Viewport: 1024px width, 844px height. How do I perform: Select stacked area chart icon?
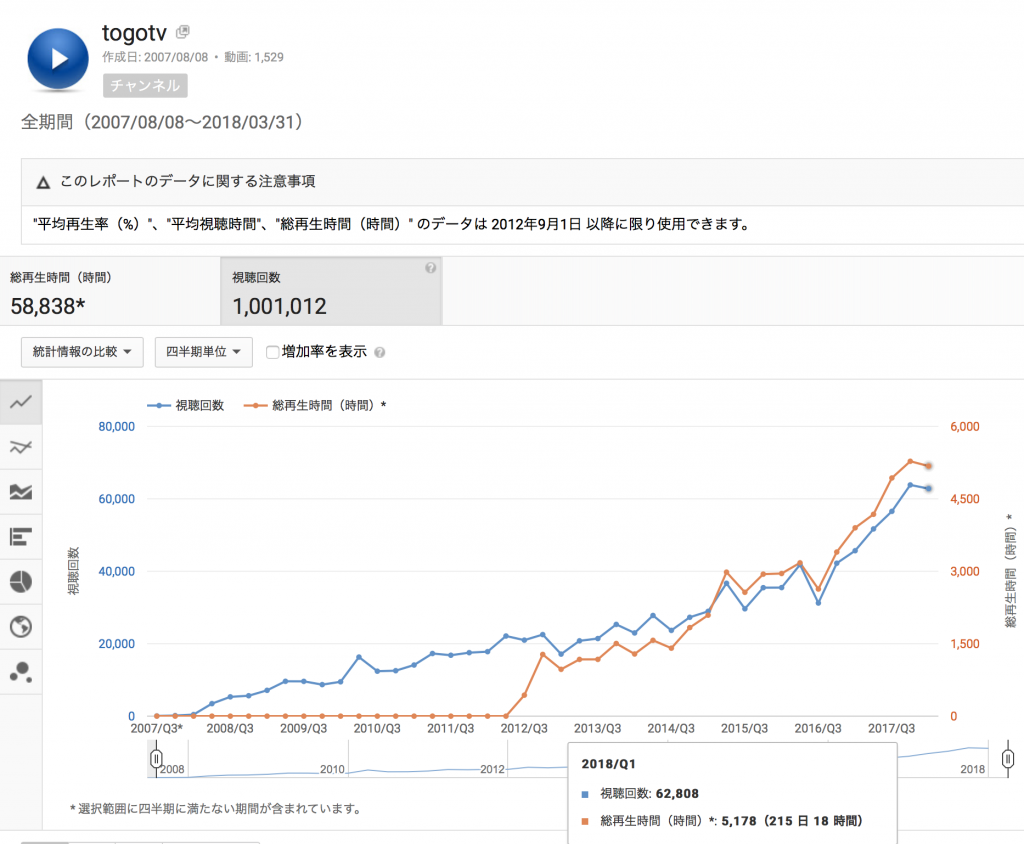tap(21, 492)
